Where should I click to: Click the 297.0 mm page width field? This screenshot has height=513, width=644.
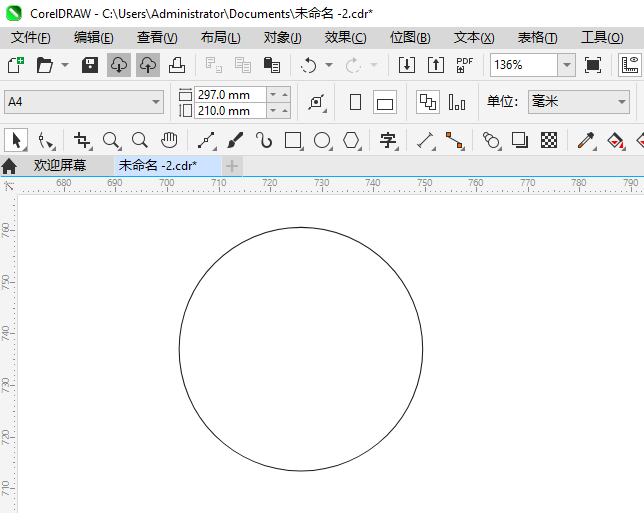pos(230,95)
